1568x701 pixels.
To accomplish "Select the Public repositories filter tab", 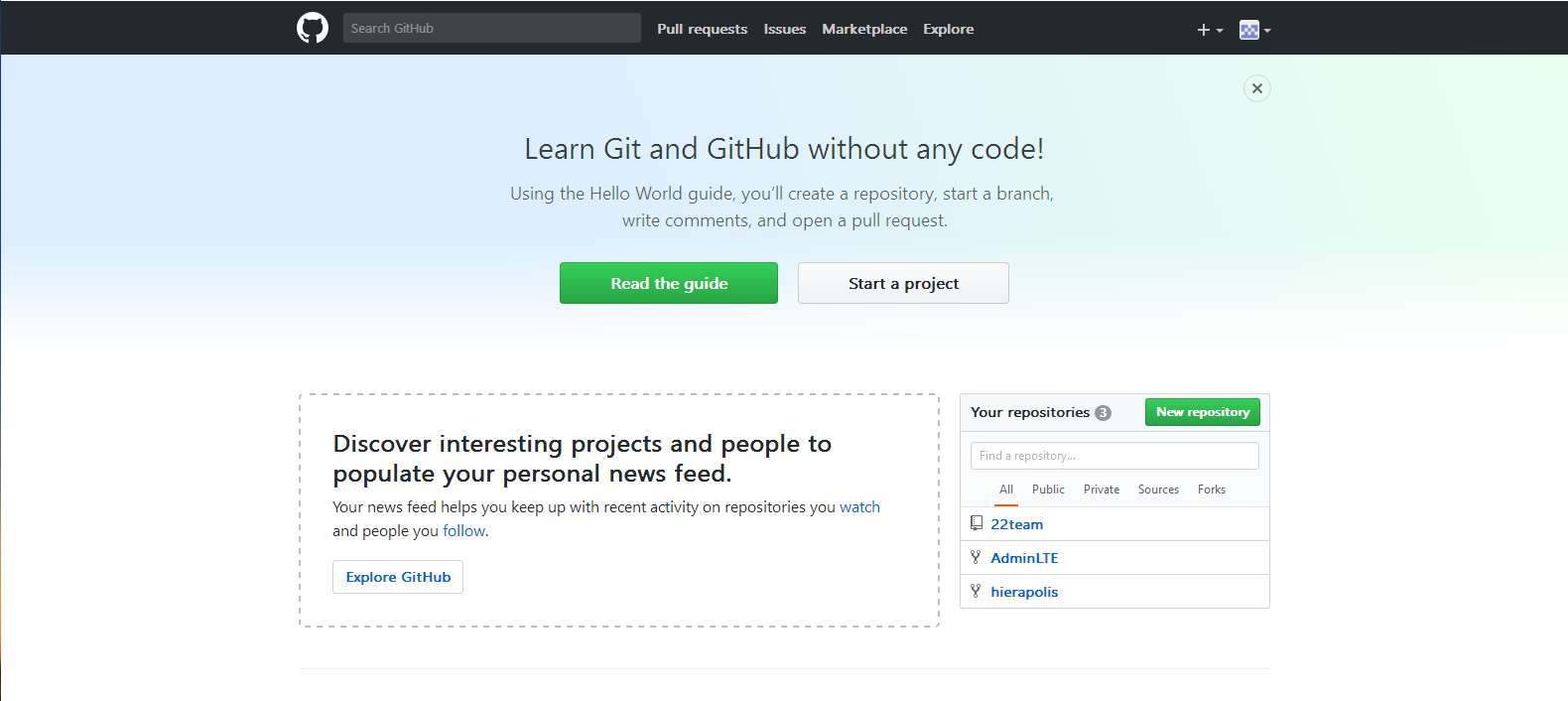I will click(x=1048, y=490).
